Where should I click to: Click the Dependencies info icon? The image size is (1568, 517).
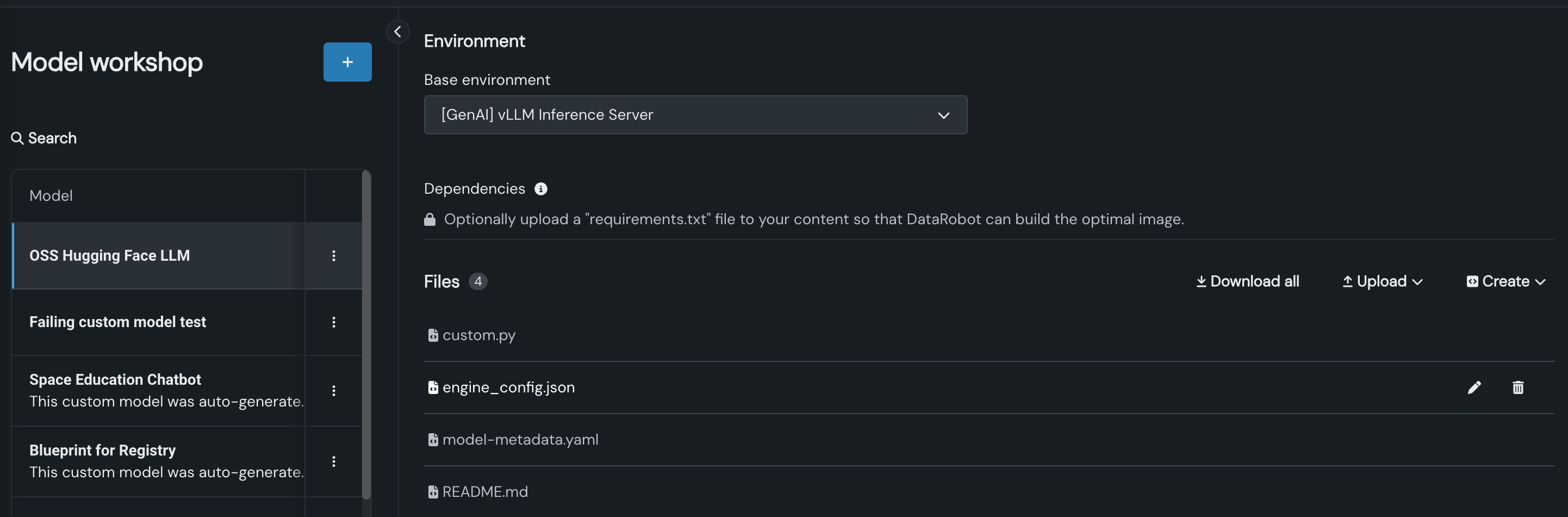pyautogui.click(x=540, y=189)
